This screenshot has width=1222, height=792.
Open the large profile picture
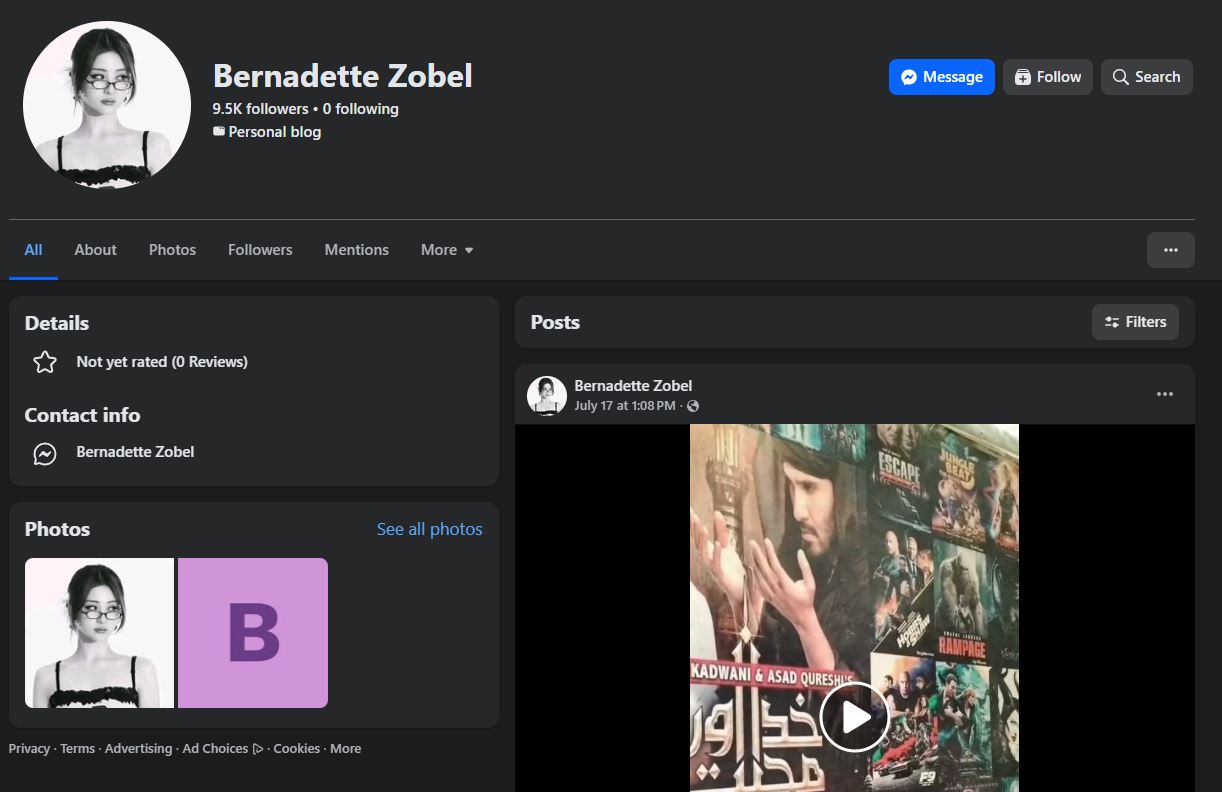coord(107,105)
